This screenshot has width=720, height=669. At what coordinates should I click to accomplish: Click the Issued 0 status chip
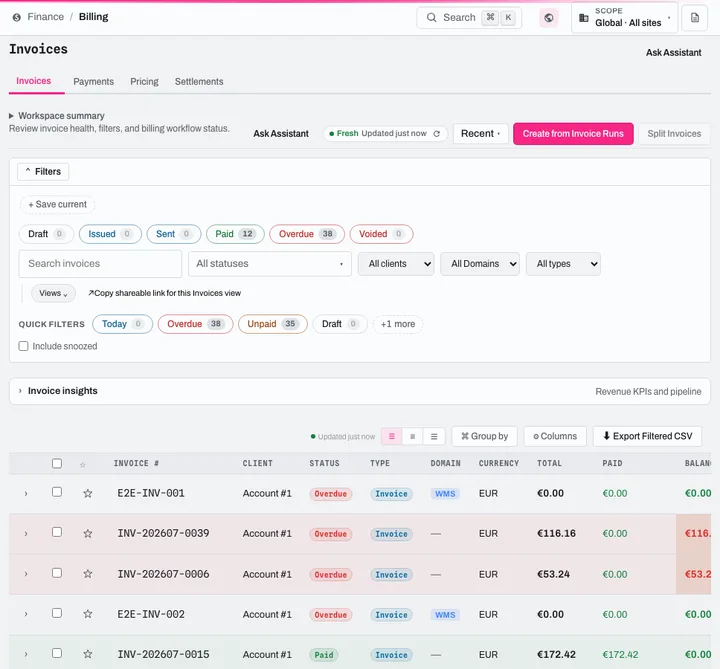110,234
